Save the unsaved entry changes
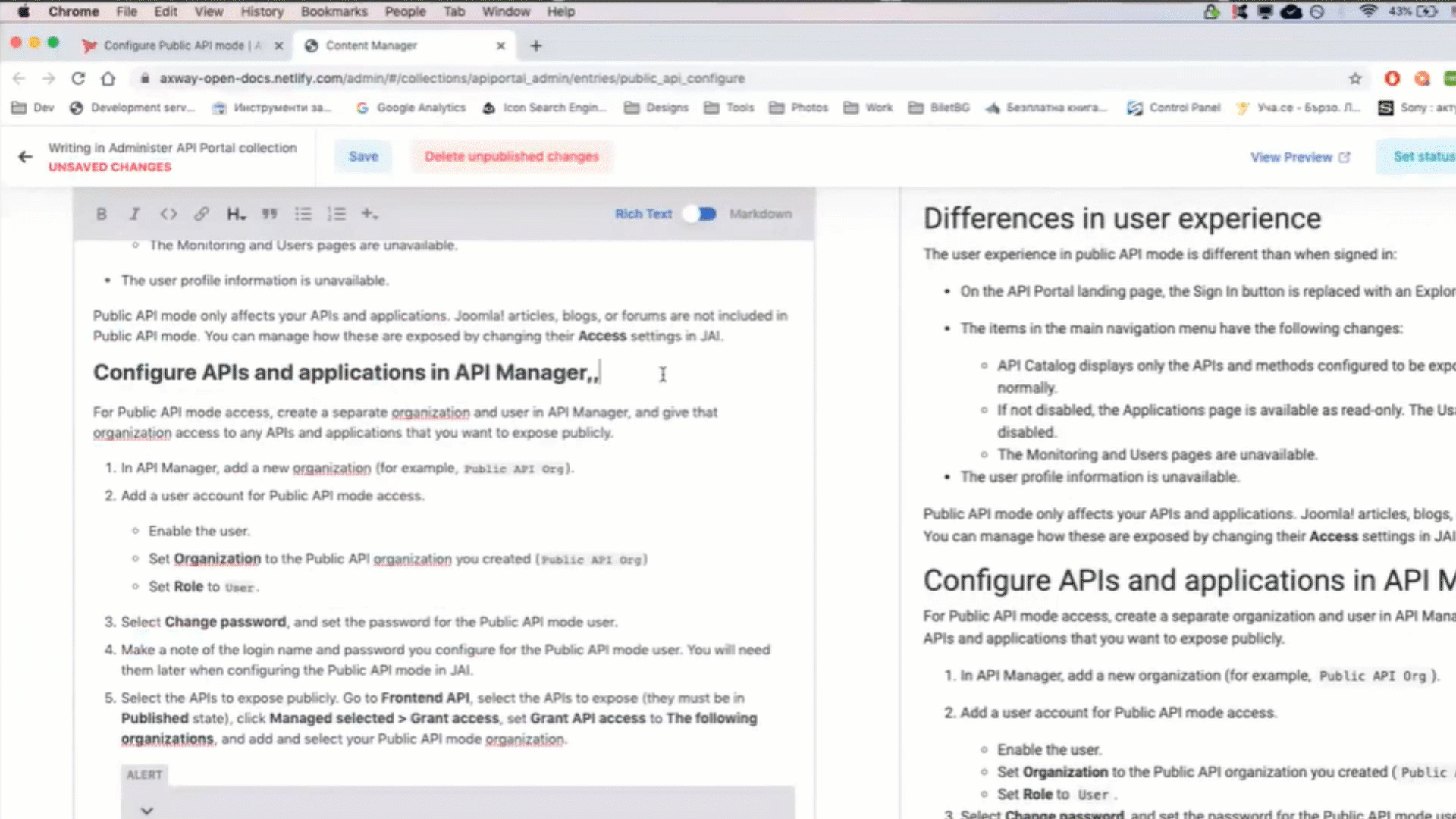 [x=363, y=156]
